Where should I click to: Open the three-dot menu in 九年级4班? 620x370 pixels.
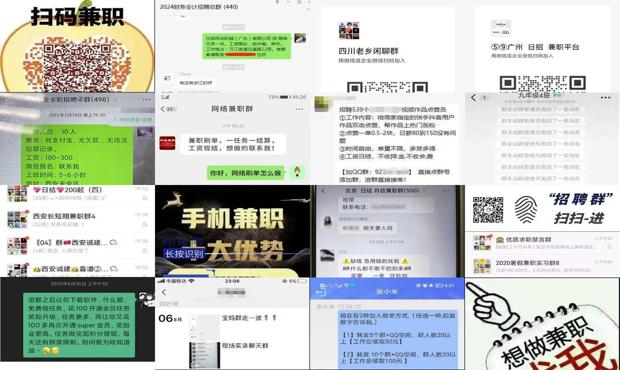(x=605, y=98)
